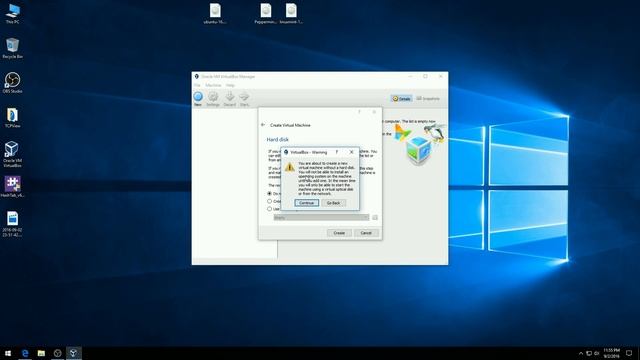
Task: Click Go Back in the warning dialog
Action: pos(333,203)
